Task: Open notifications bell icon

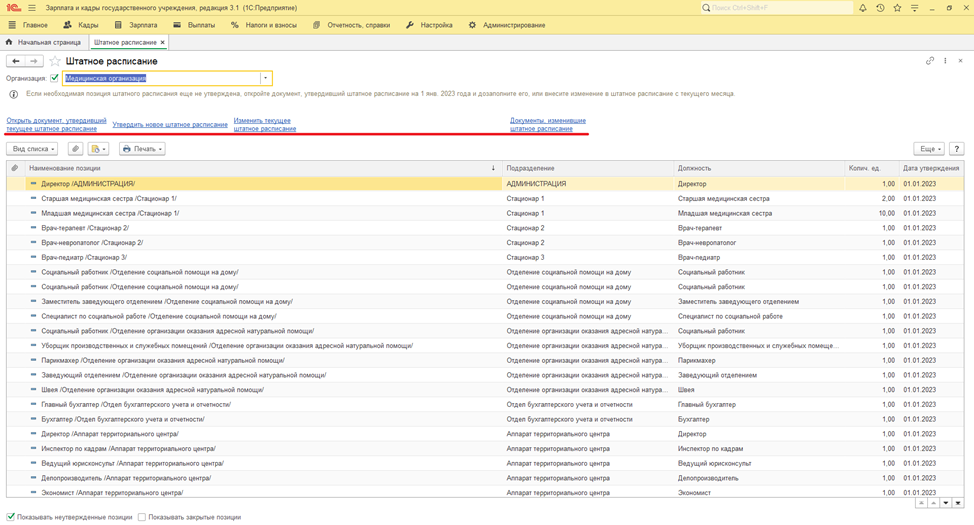Action: pyautogui.click(x=863, y=8)
